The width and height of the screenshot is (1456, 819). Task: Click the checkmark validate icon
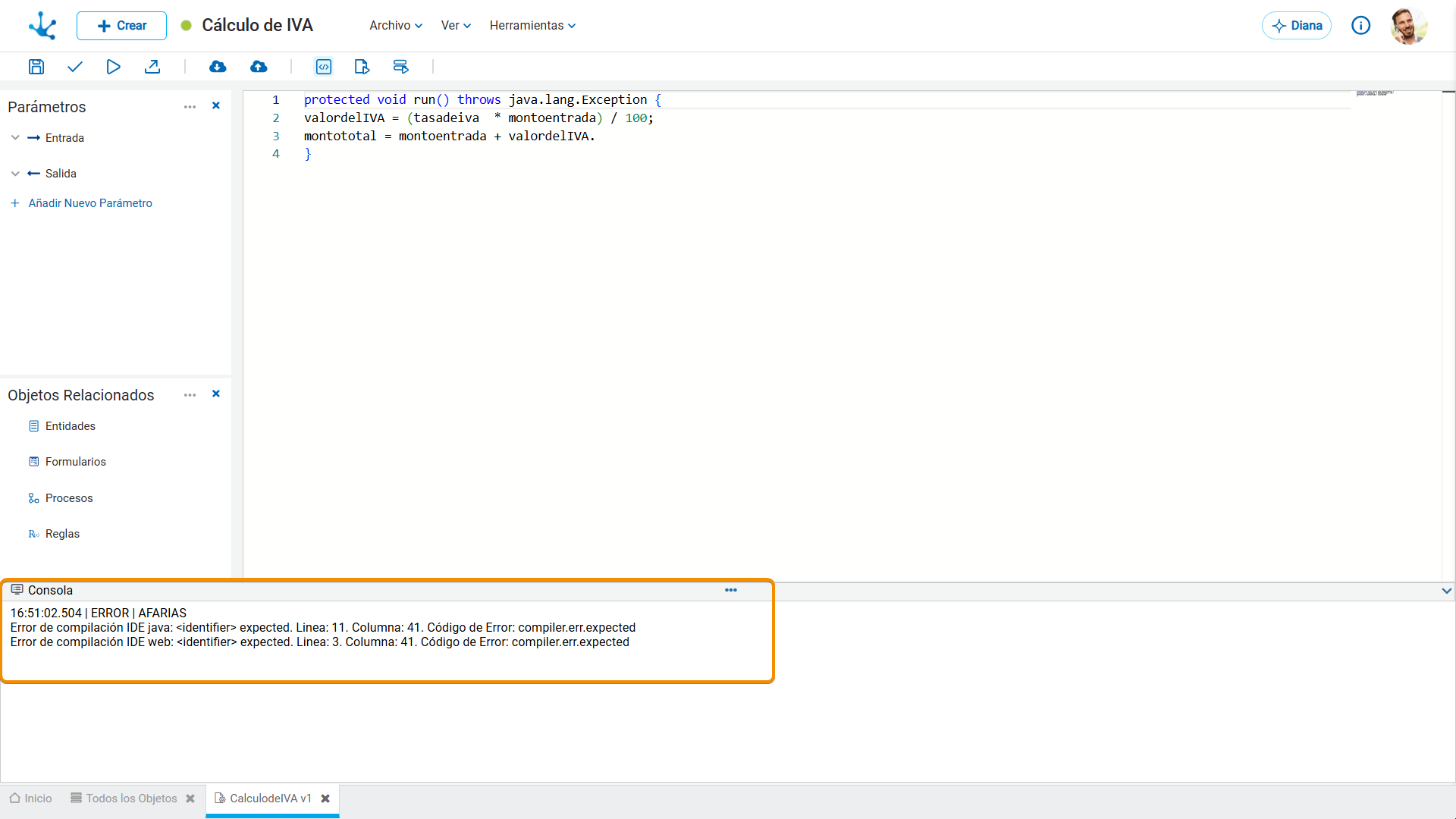click(74, 67)
